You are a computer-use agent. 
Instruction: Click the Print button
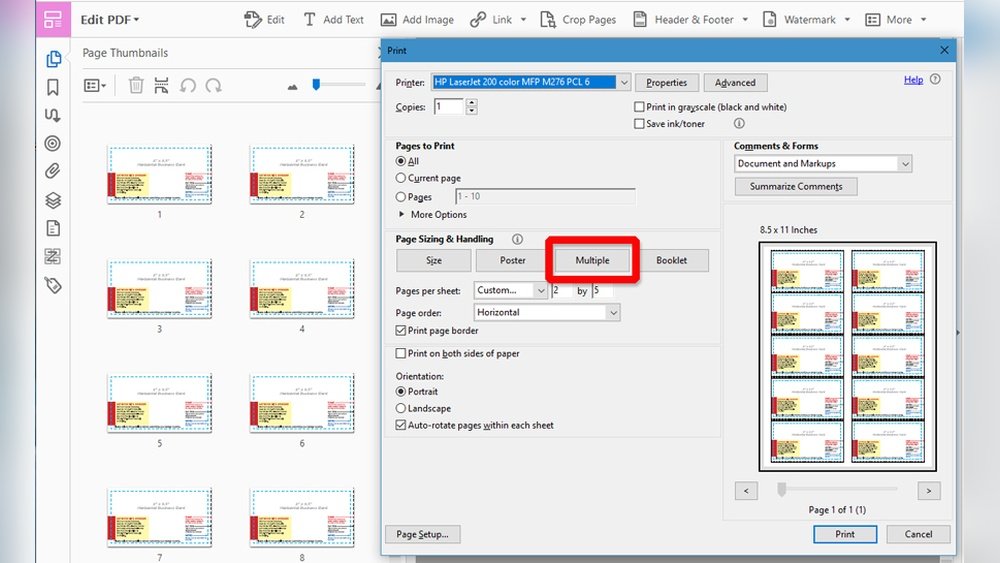845,534
